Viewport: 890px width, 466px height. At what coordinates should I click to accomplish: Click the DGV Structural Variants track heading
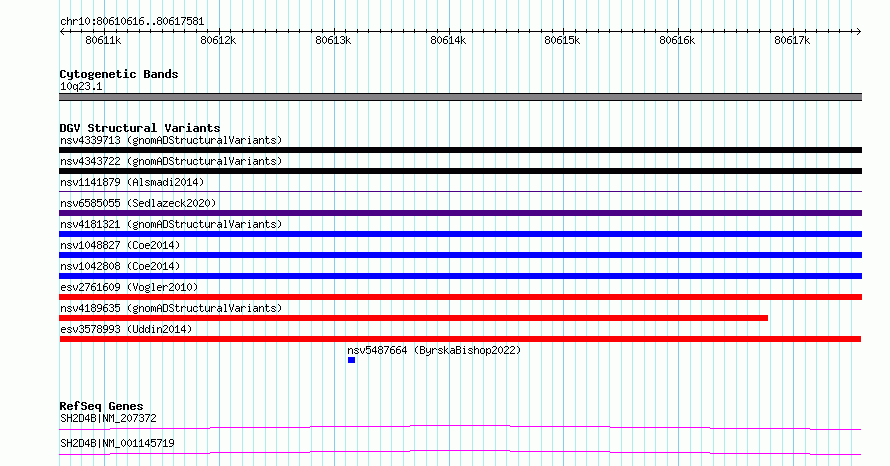click(140, 128)
